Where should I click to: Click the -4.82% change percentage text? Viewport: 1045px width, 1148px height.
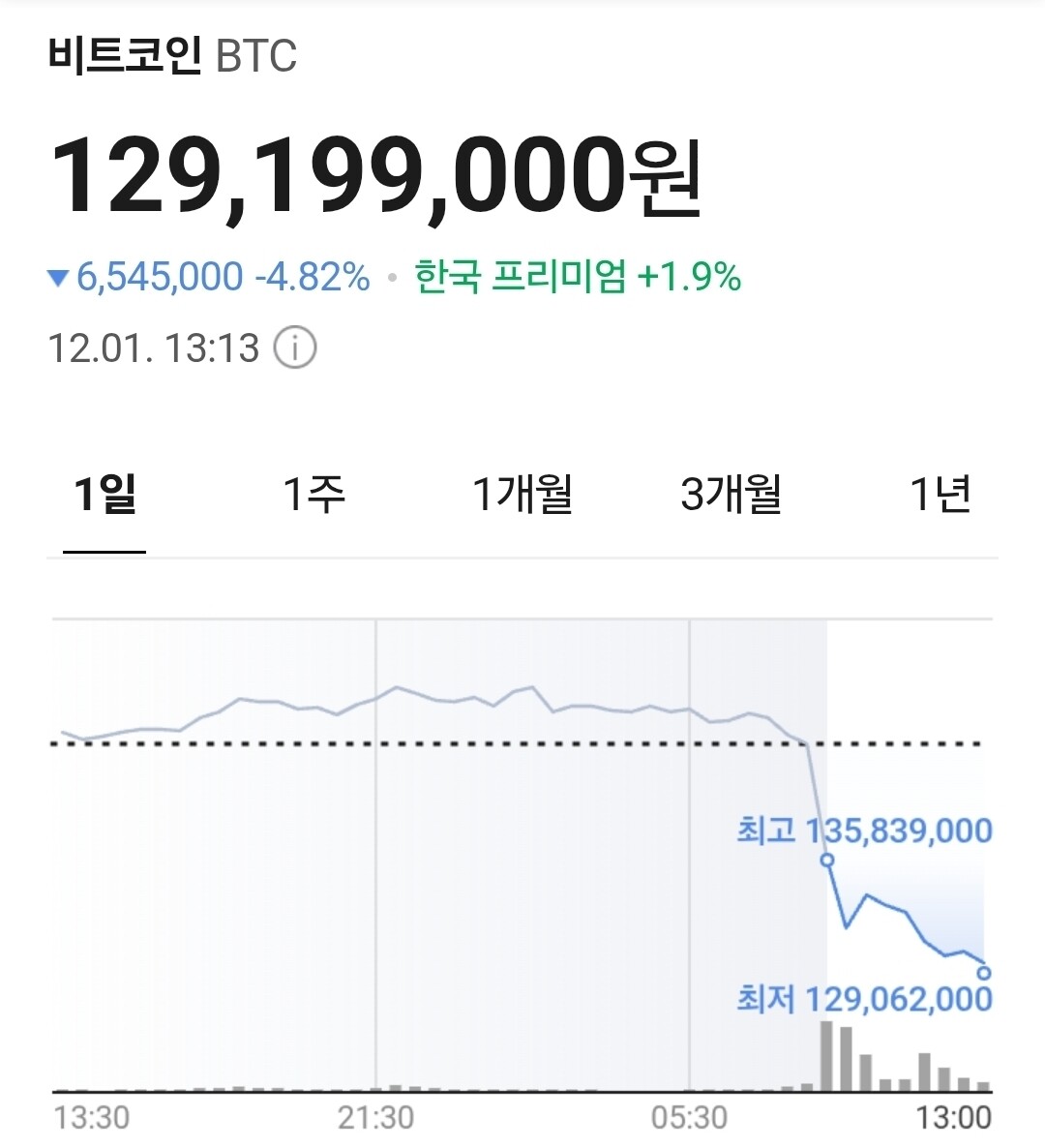313,278
